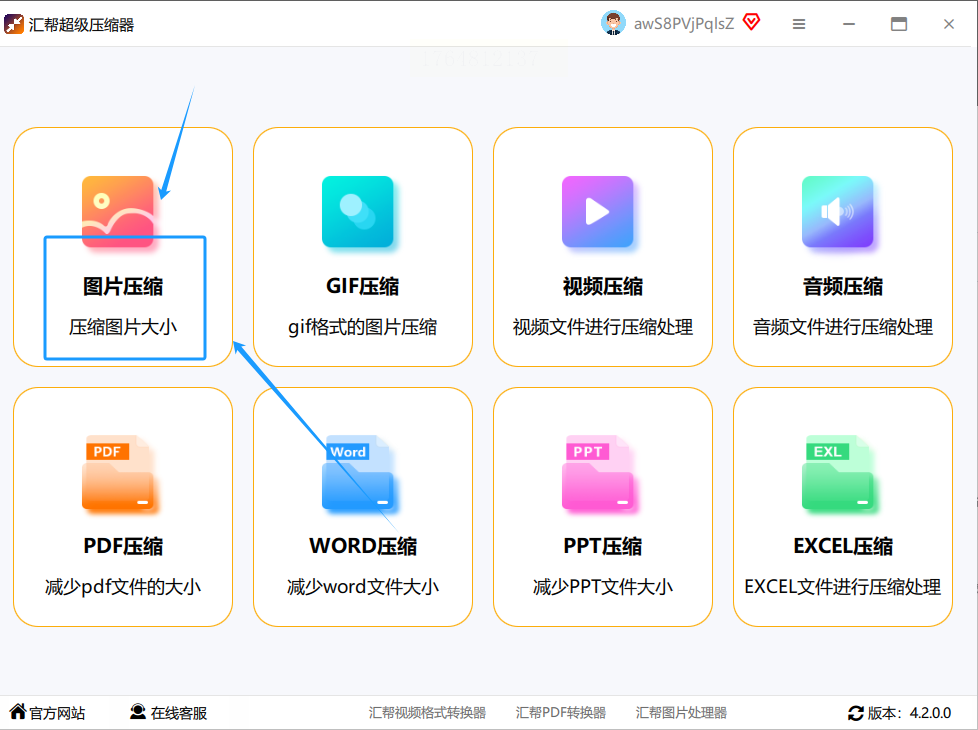Open the 在线客服 link
Viewport: 978px width, 730px height.
[x=178, y=713]
